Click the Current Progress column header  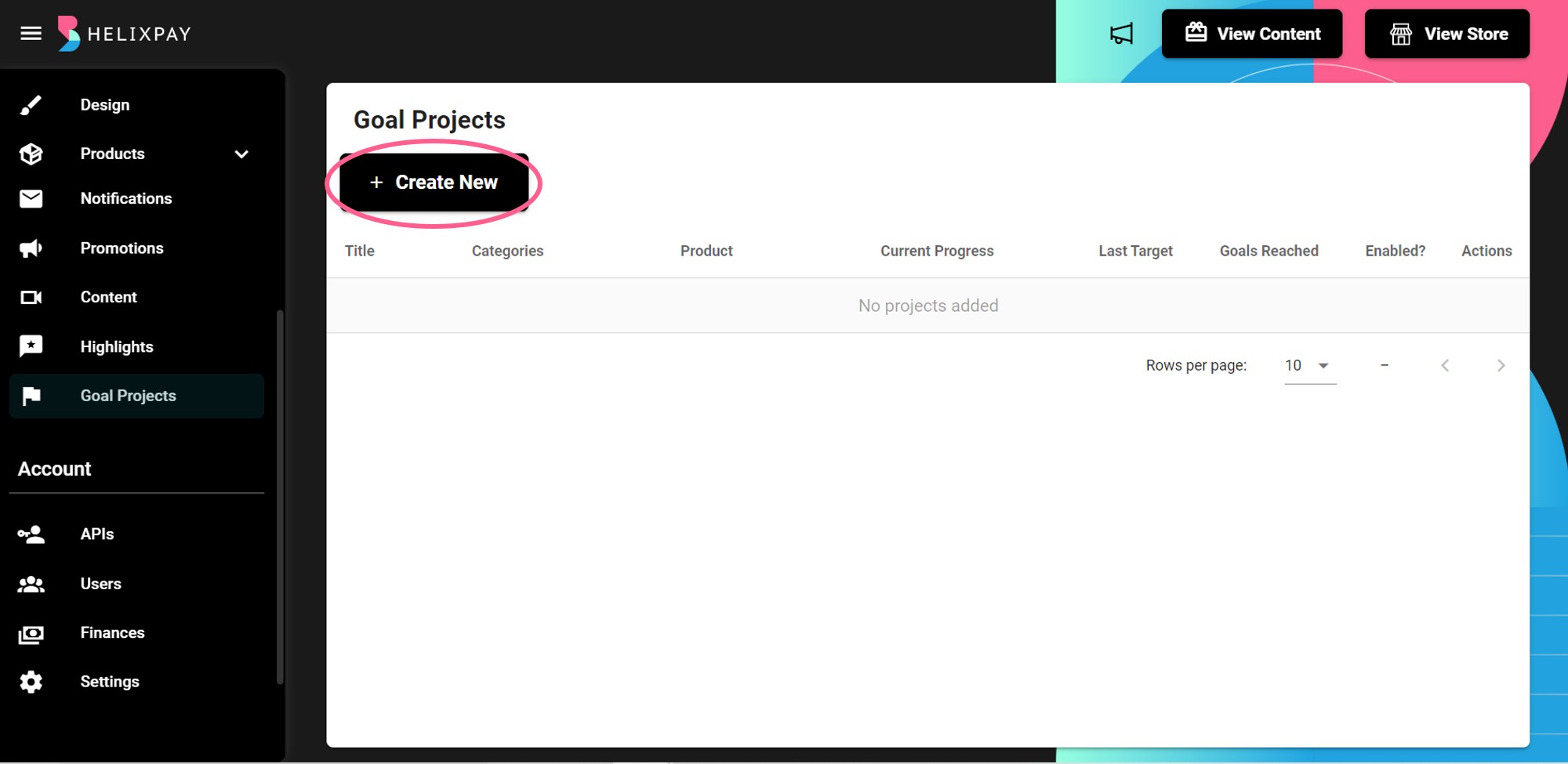pos(937,251)
